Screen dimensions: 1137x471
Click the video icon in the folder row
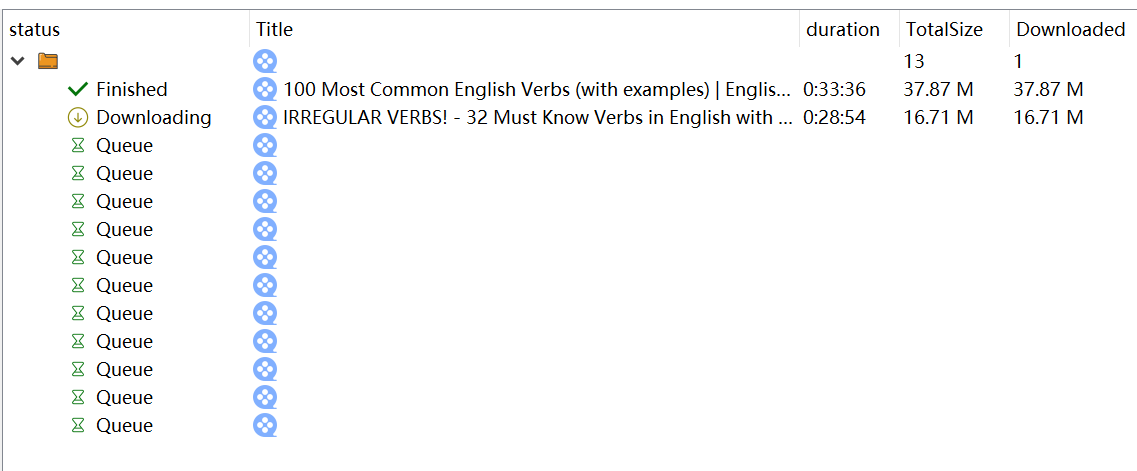[x=265, y=62]
